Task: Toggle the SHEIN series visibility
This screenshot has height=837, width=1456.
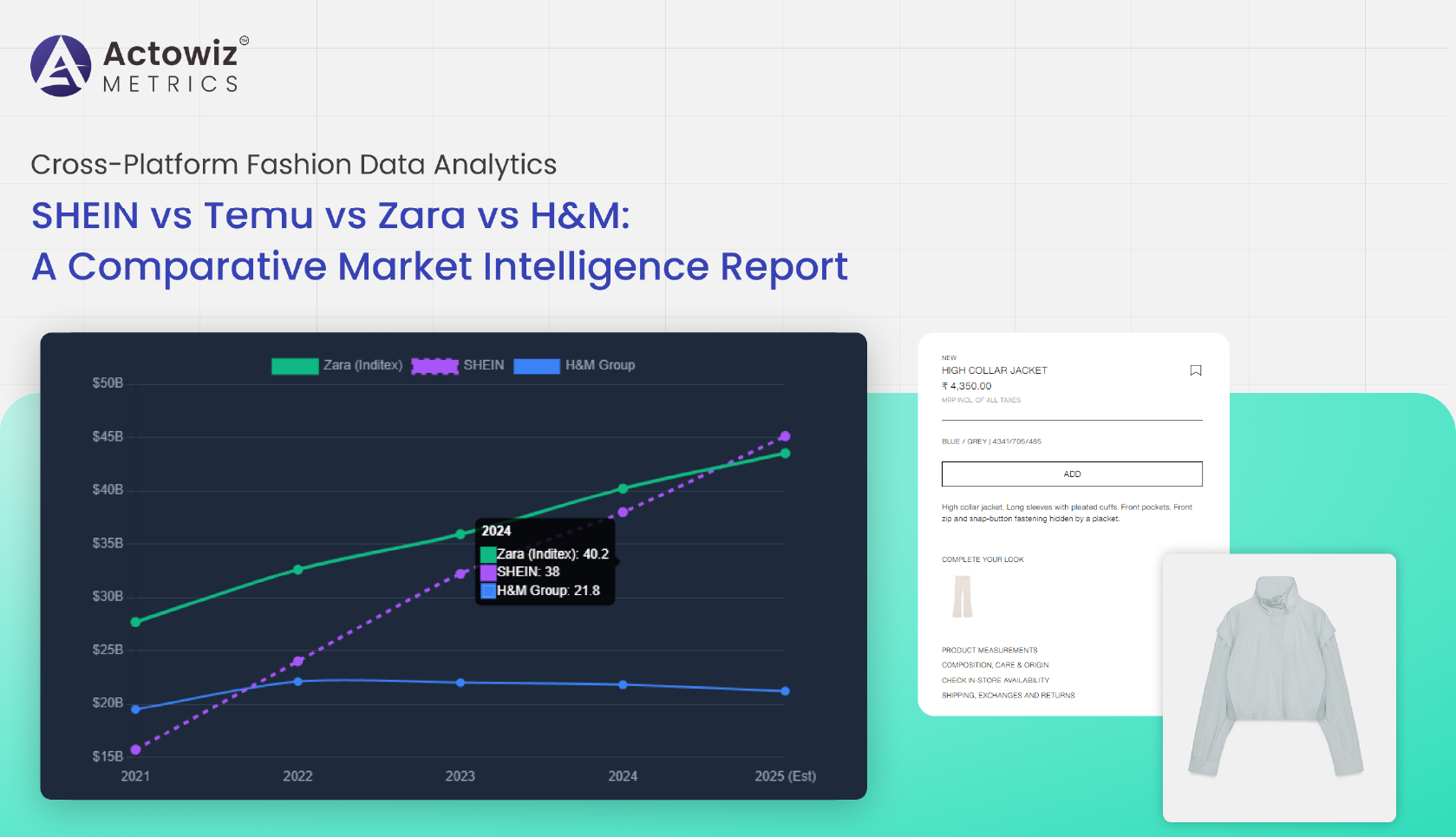Action: pos(484,365)
